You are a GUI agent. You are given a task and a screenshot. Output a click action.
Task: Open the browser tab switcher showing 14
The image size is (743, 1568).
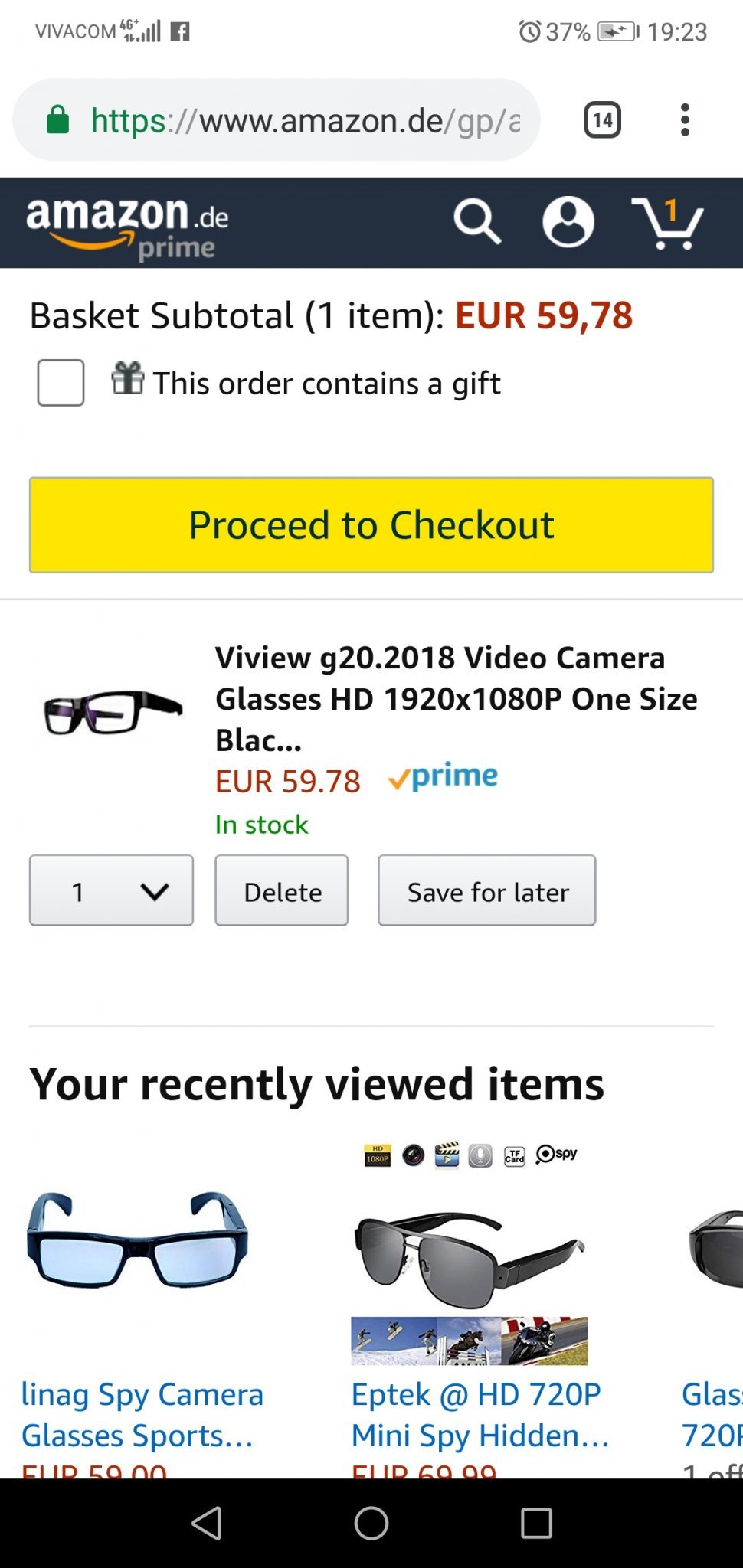click(602, 120)
